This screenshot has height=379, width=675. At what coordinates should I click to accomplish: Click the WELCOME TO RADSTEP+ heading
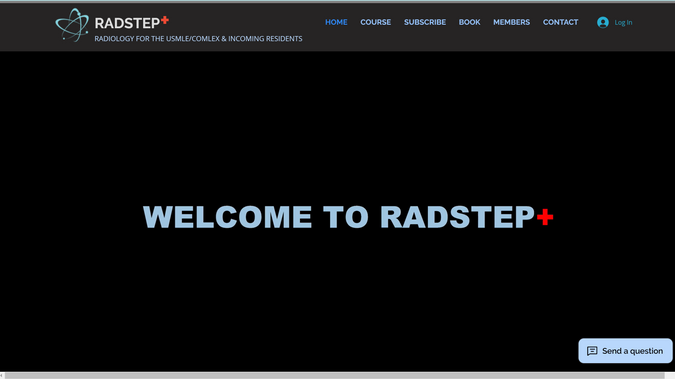click(x=348, y=217)
